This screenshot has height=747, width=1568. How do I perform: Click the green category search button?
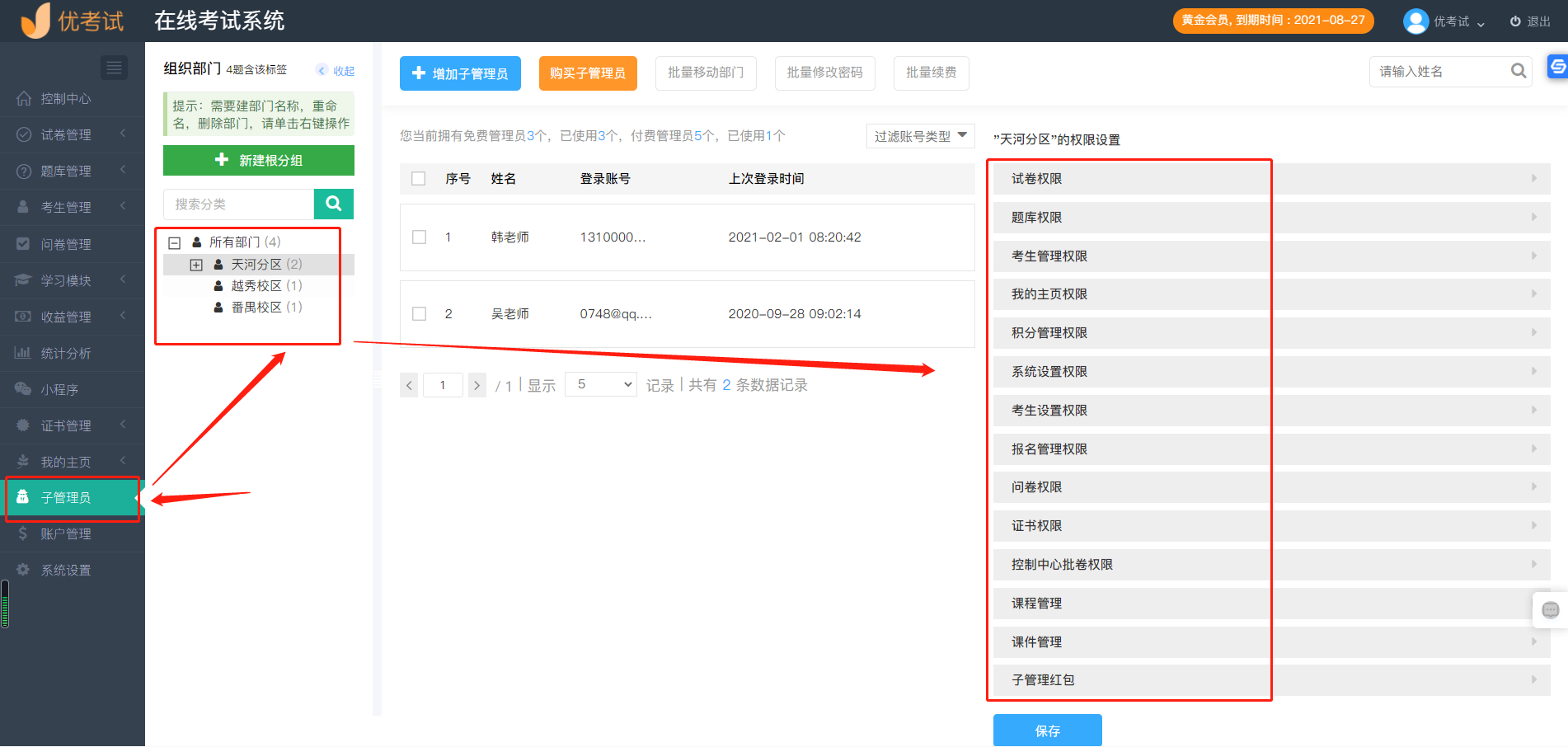[x=334, y=204]
